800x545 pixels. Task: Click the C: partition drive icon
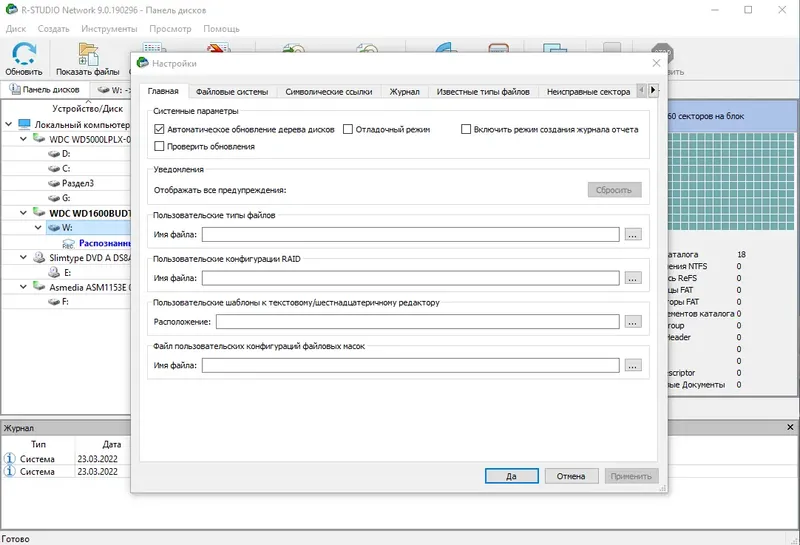(54, 168)
